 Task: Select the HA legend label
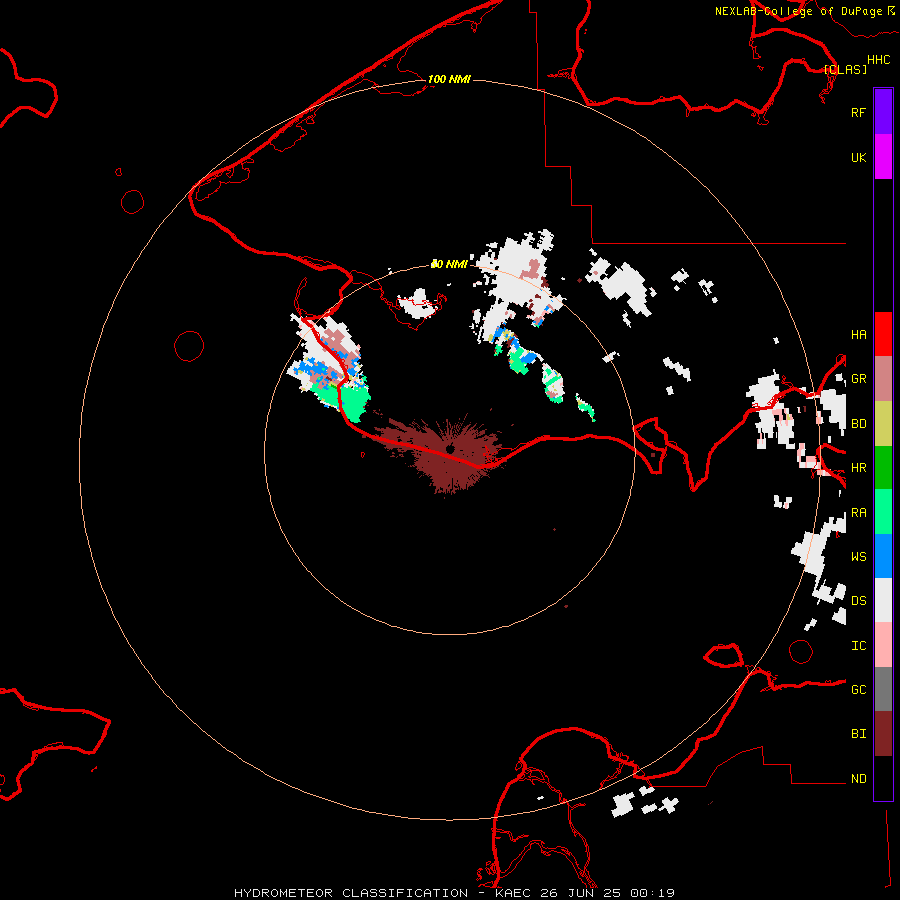click(858, 335)
